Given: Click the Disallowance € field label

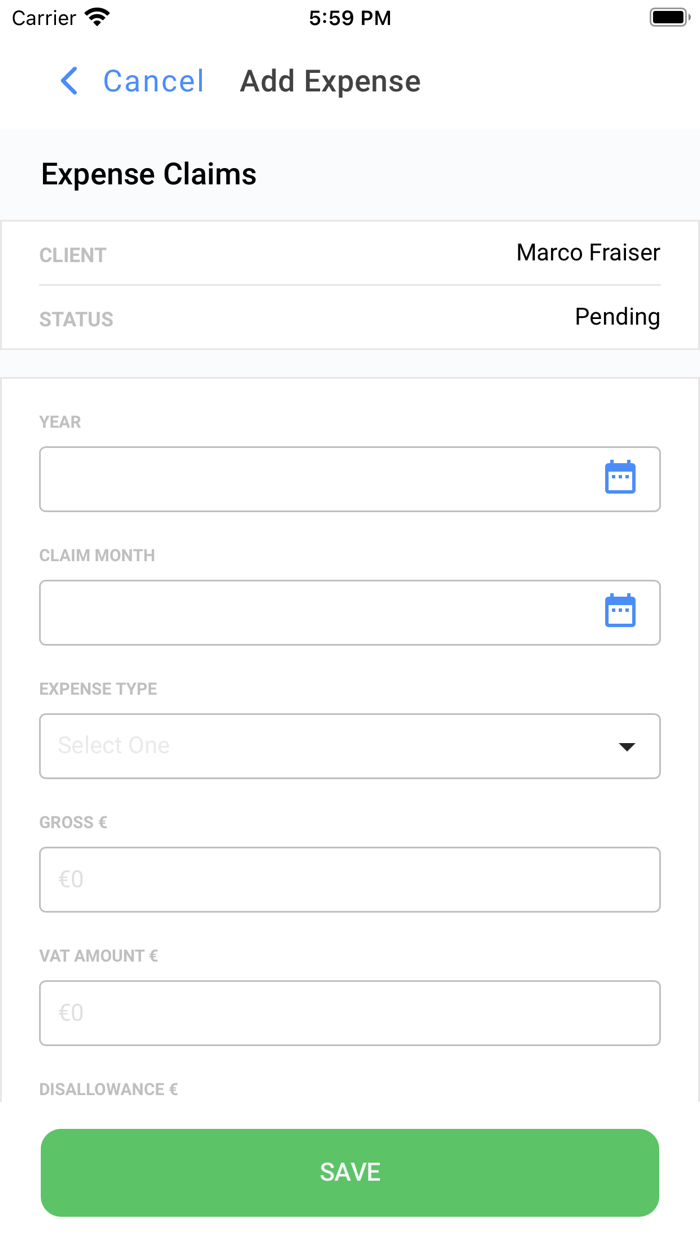Looking at the screenshot, I should pyautogui.click(x=108, y=1089).
